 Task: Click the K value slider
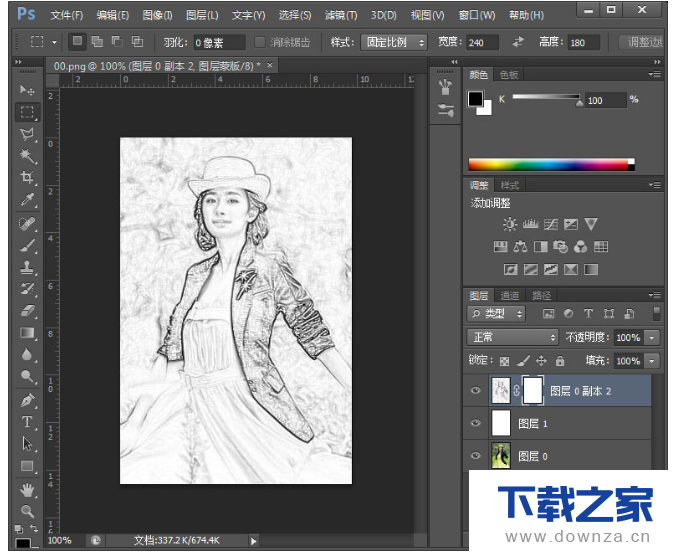(546, 97)
